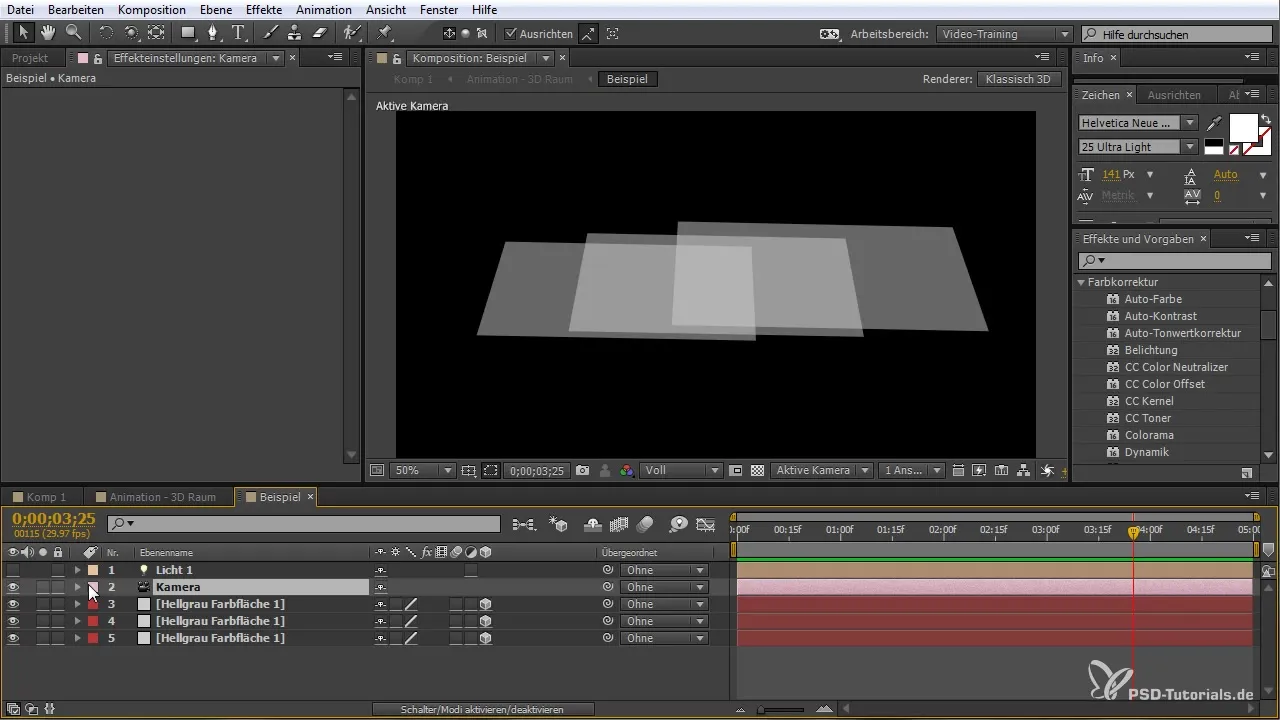Select the Rotation tool
Image resolution: width=1280 pixels, height=720 pixels.
(x=106, y=33)
